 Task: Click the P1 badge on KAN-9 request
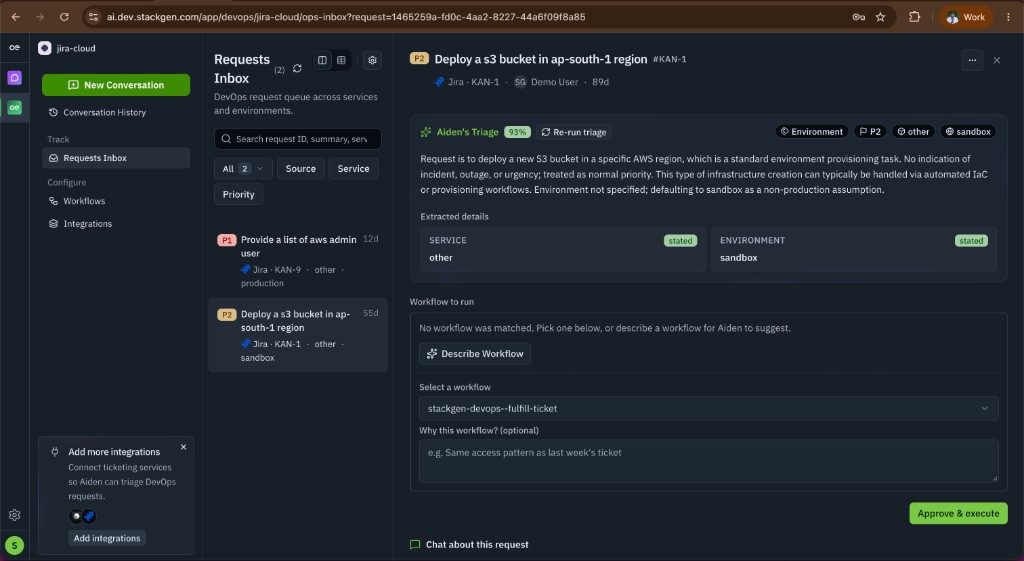(x=226, y=240)
